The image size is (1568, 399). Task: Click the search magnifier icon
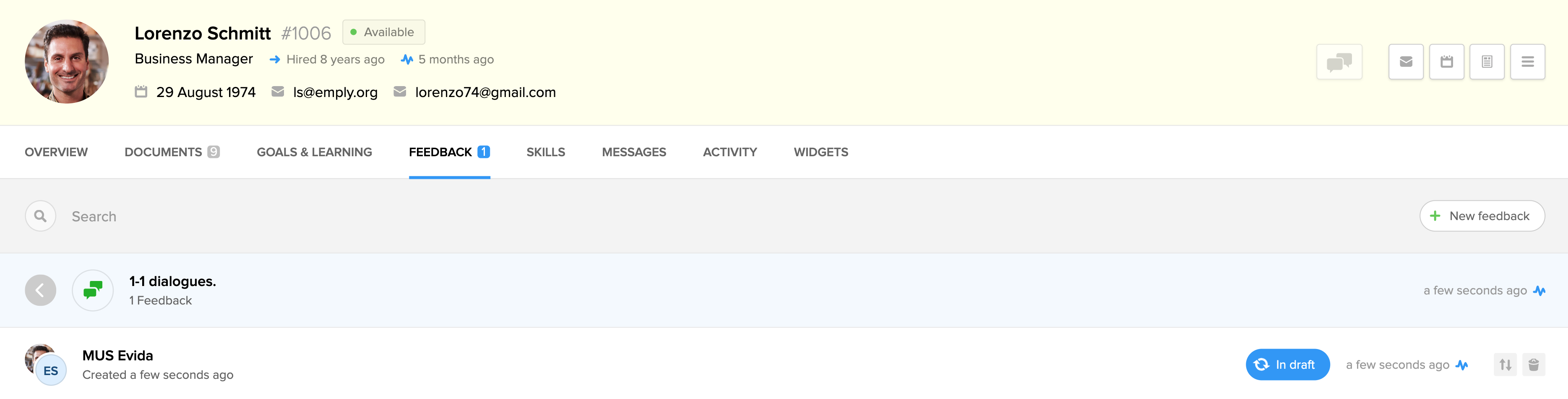pos(40,216)
